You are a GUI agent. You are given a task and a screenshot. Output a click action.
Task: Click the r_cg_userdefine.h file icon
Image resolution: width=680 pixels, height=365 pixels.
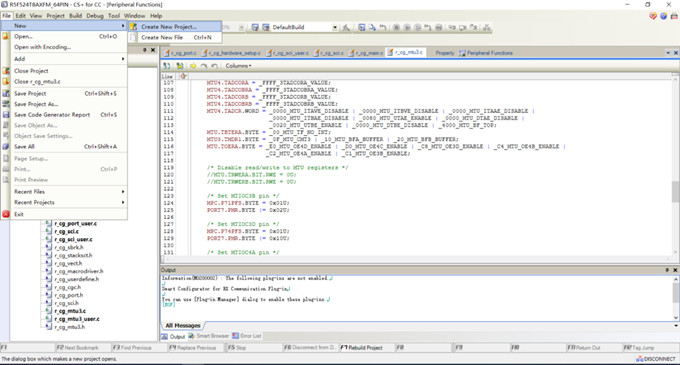pos(49,279)
